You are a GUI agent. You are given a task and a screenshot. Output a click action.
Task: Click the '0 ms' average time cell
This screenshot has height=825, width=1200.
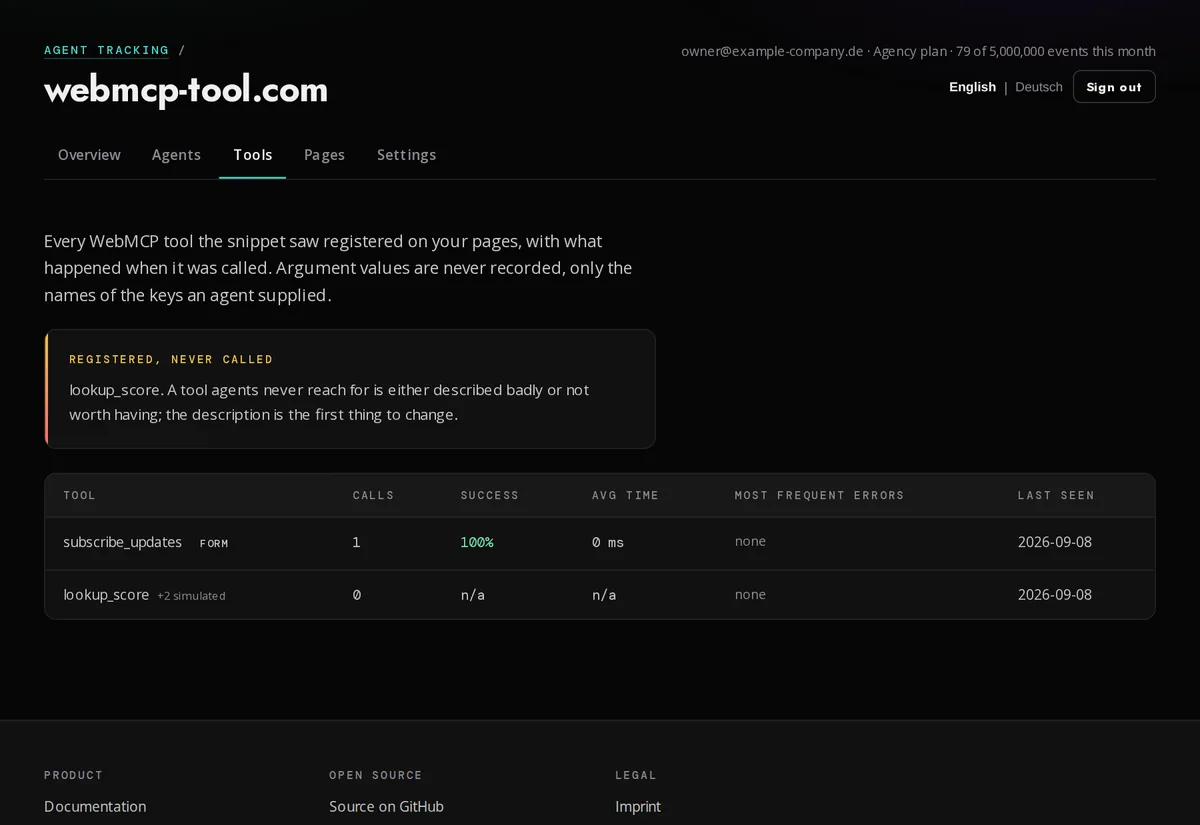coord(608,542)
